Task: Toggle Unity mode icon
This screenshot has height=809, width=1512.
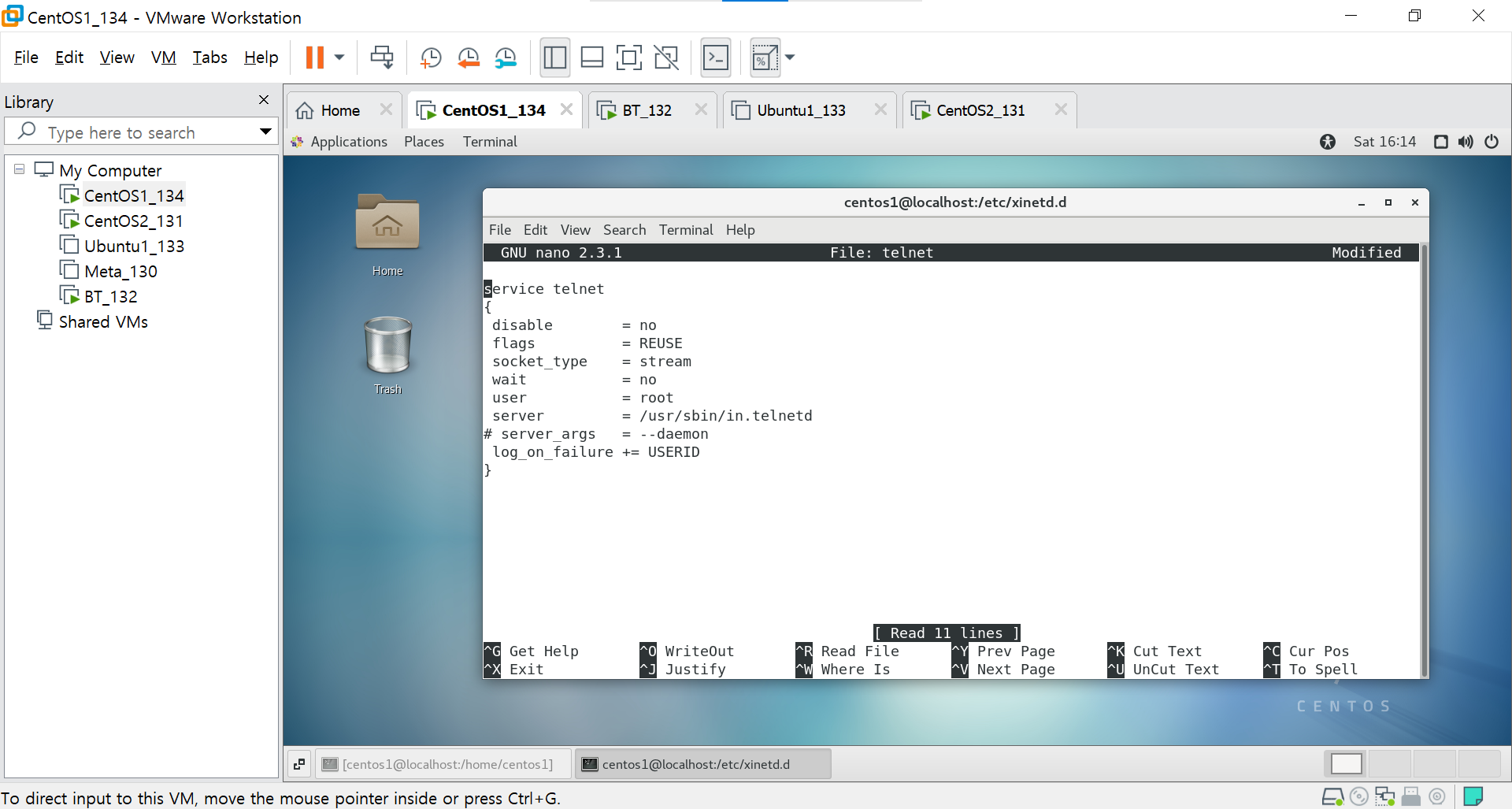Action: coord(666,58)
